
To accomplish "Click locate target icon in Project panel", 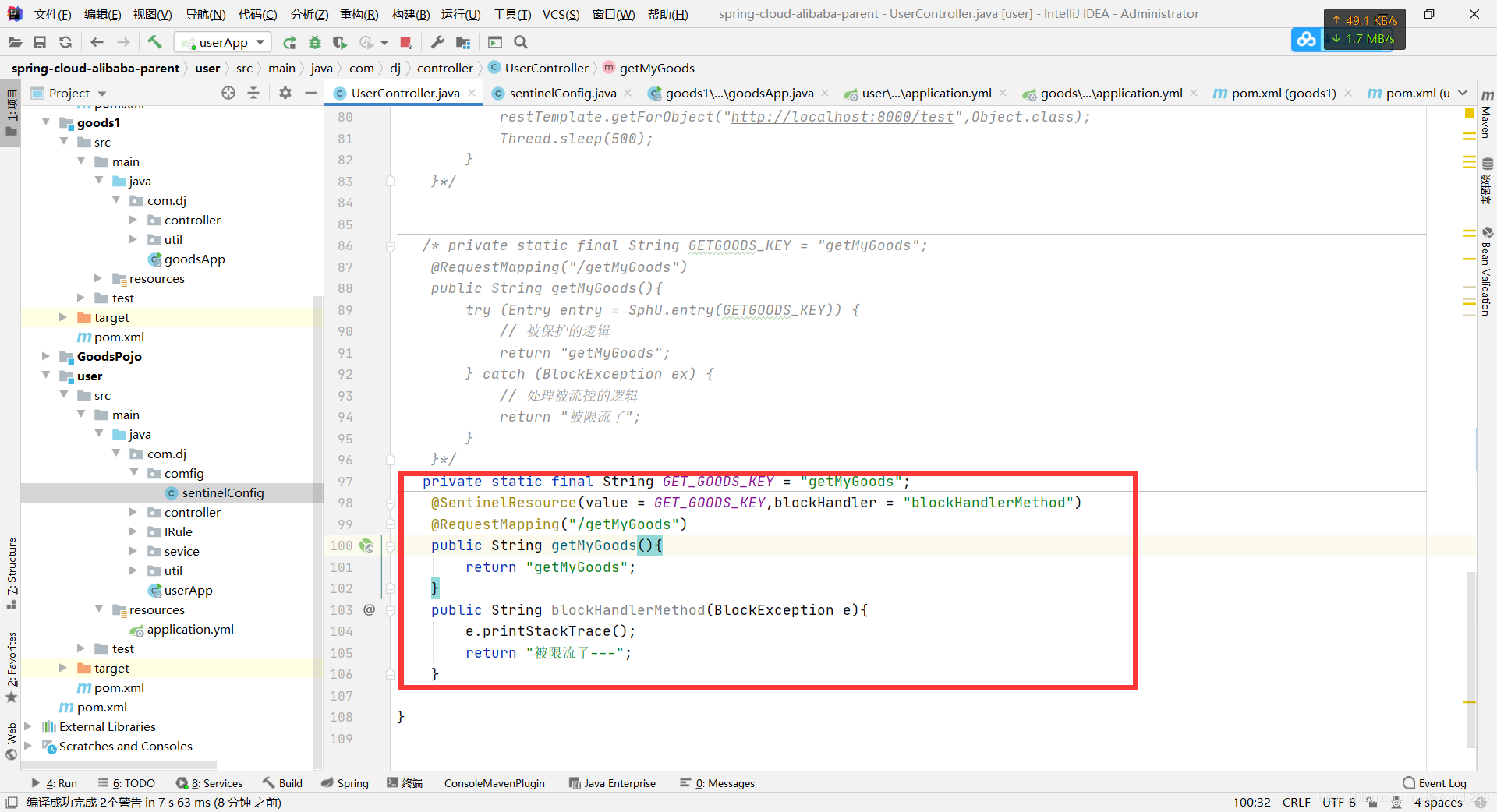I will pyautogui.click(x=228, y=93).
